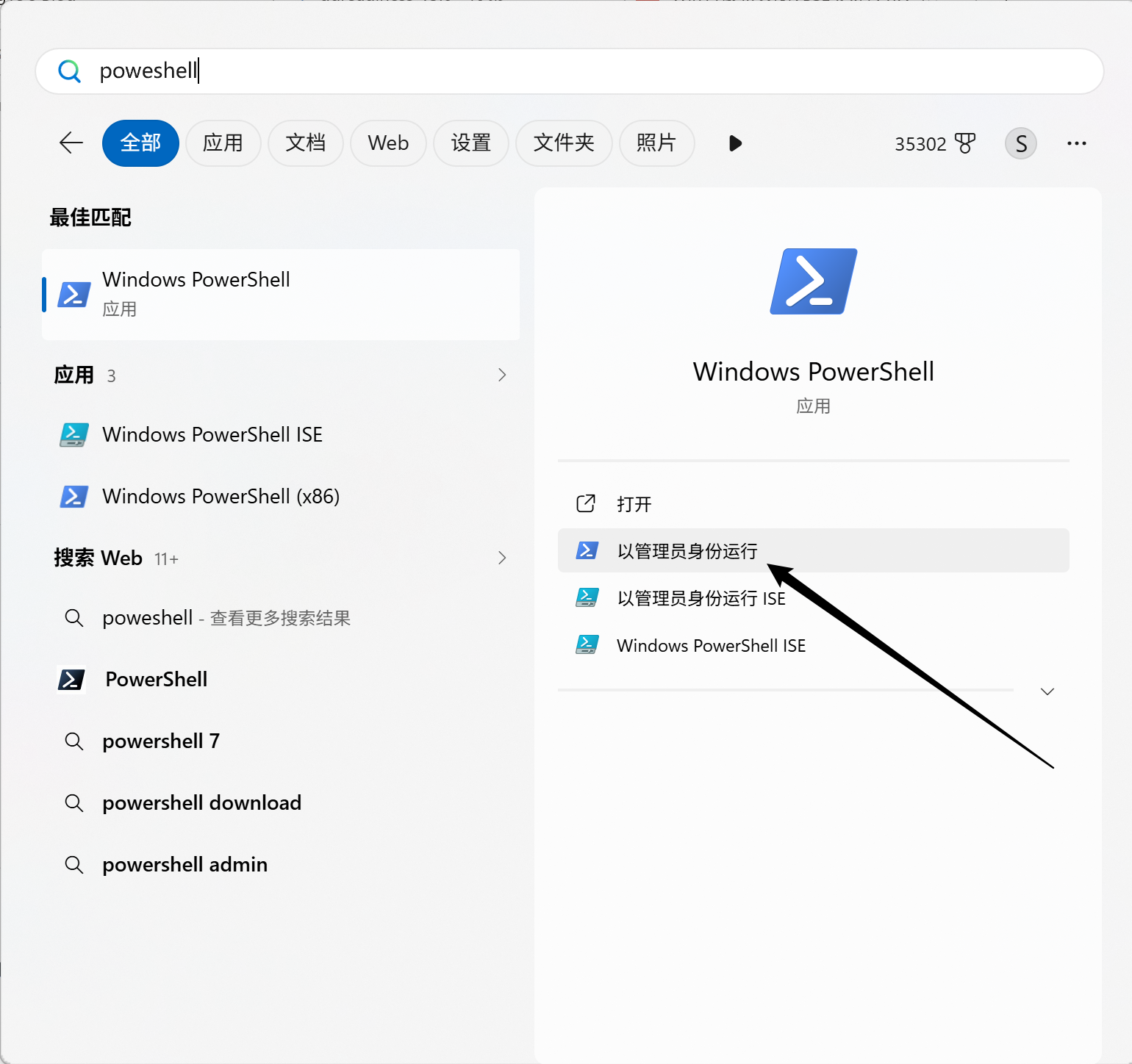Select the 'powershell admin' suggestion
1132x1064 pixels.
[281, 865]
